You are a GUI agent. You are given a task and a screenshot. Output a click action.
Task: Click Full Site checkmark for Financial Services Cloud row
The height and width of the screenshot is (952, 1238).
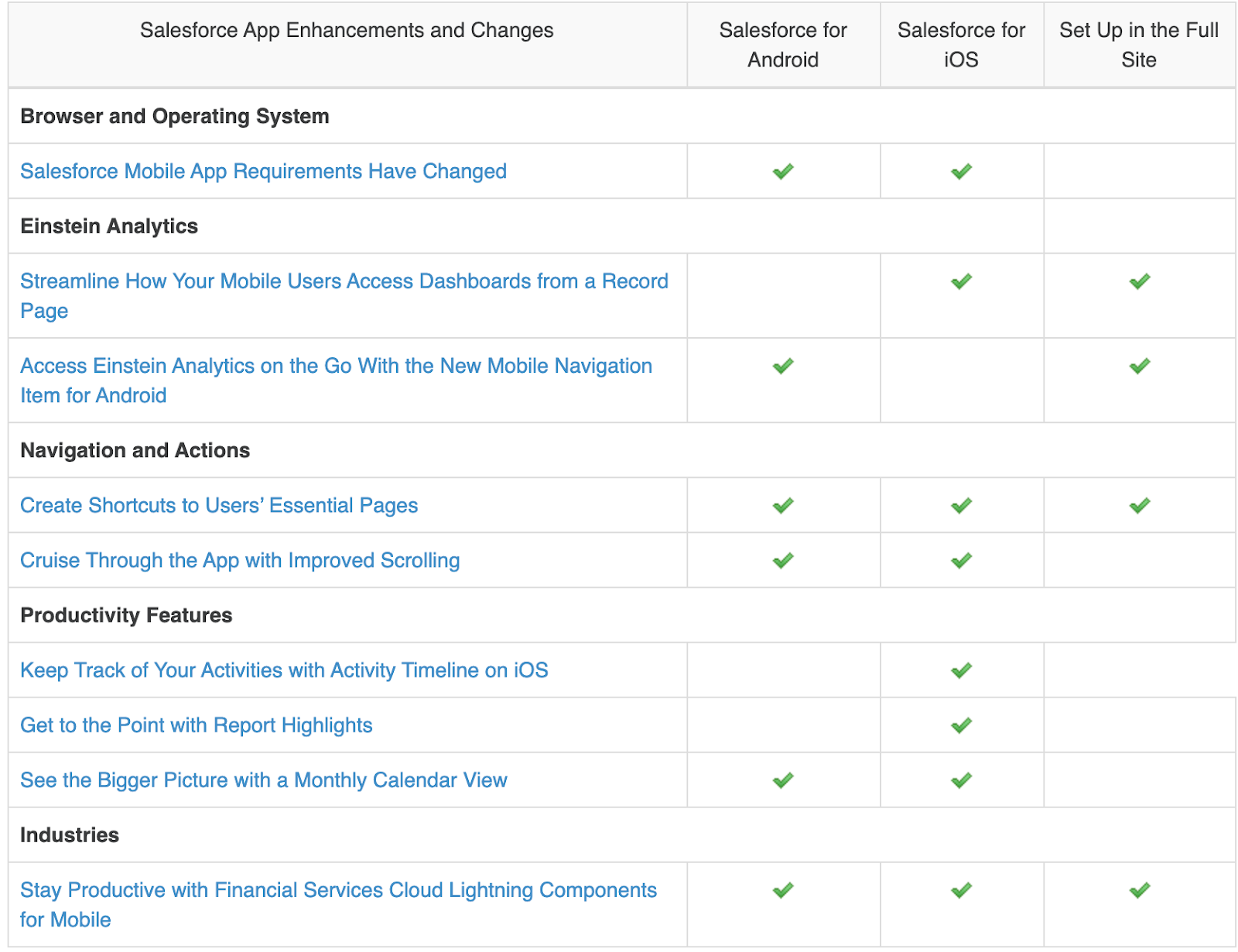coord(1139,890)
